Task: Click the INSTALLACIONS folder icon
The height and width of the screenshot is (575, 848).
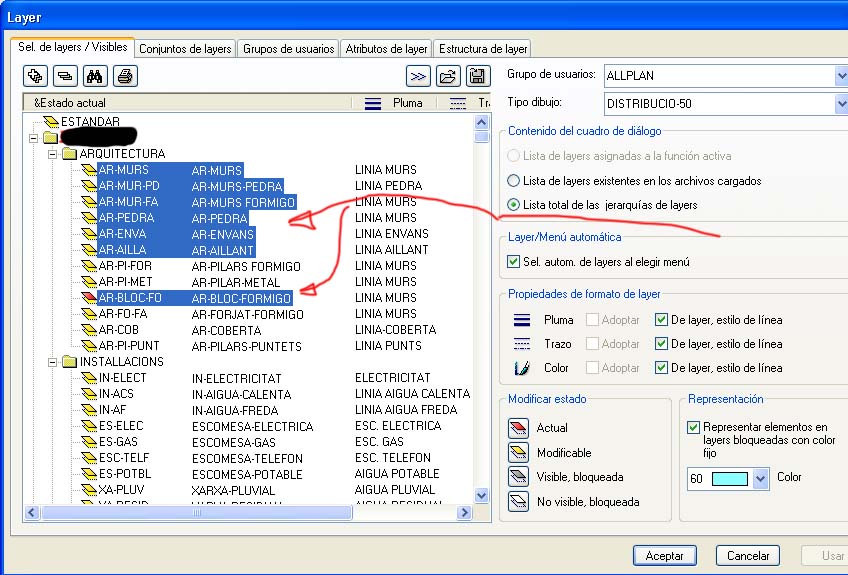Action: point(69,361)
